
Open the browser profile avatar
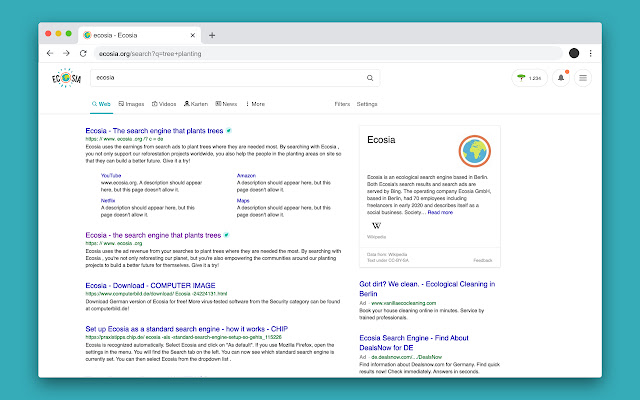[x=574, y=53]
